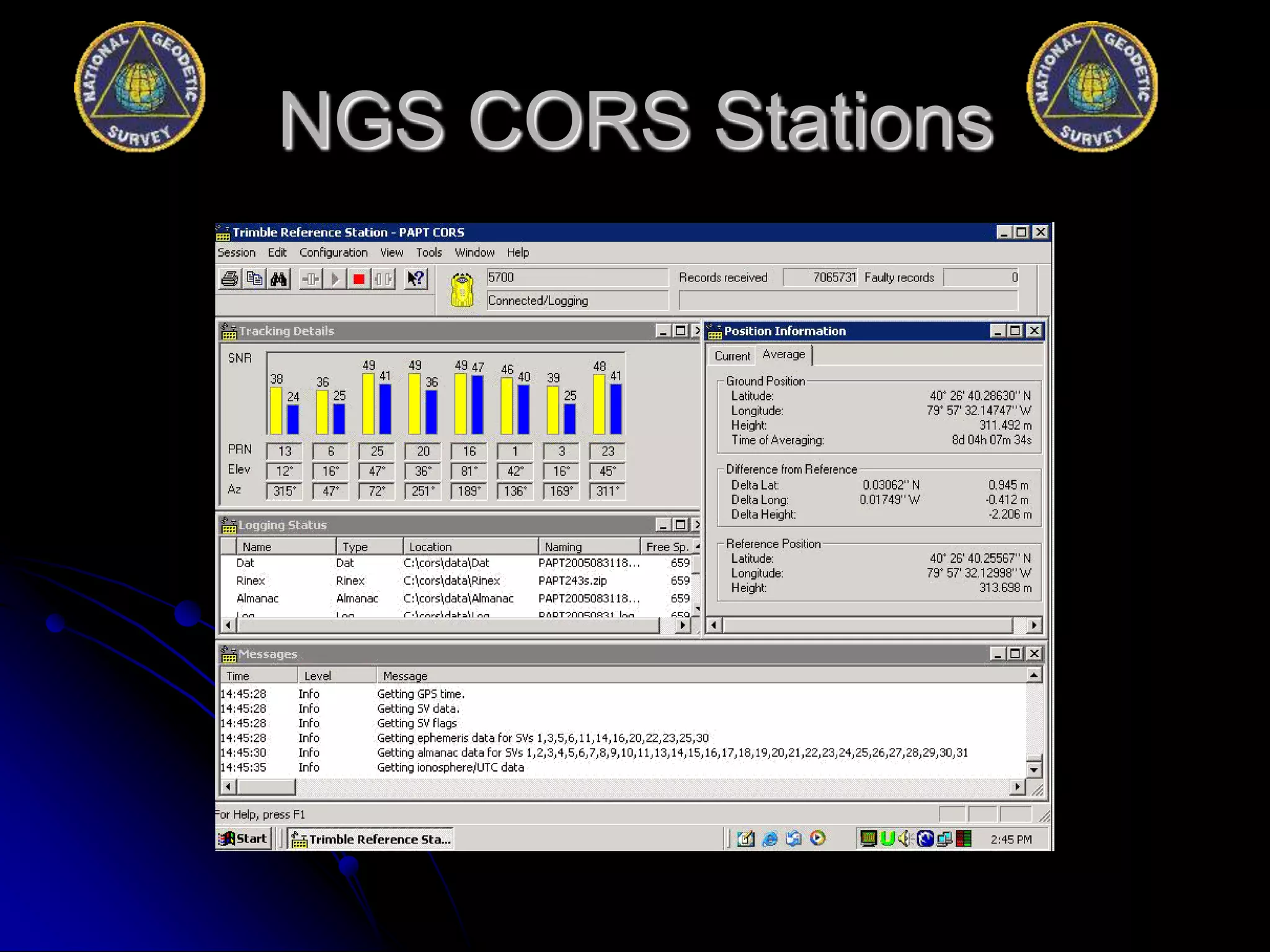Click the Time column header in Messages

coord(259,676)
